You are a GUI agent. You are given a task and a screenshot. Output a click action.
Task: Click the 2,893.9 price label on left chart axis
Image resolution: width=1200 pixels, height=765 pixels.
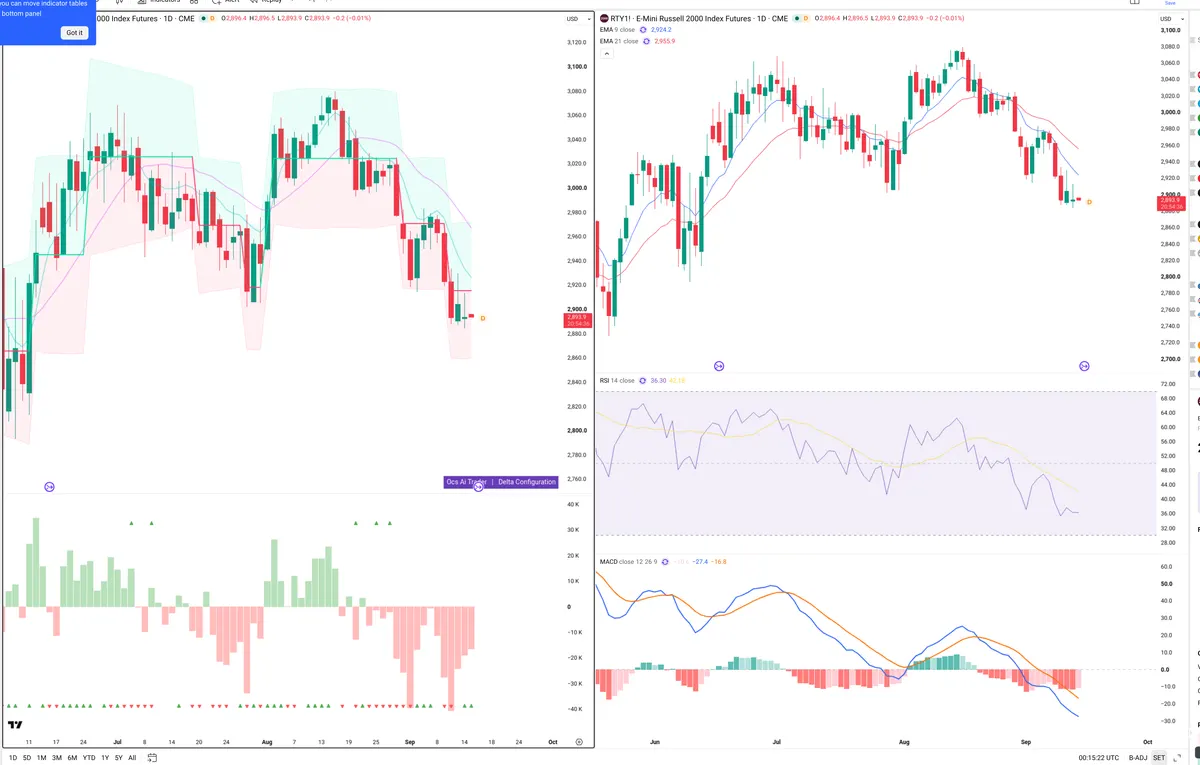[x=578, y=320]
